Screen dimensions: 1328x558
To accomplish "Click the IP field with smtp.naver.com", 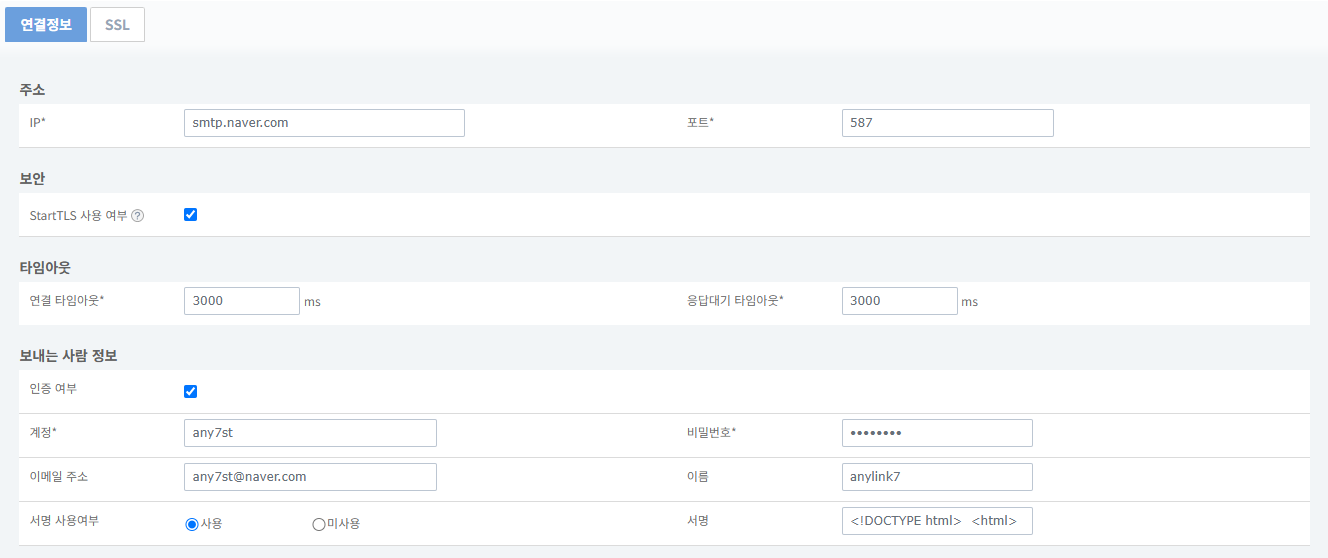I will click(x=325, y=123).
